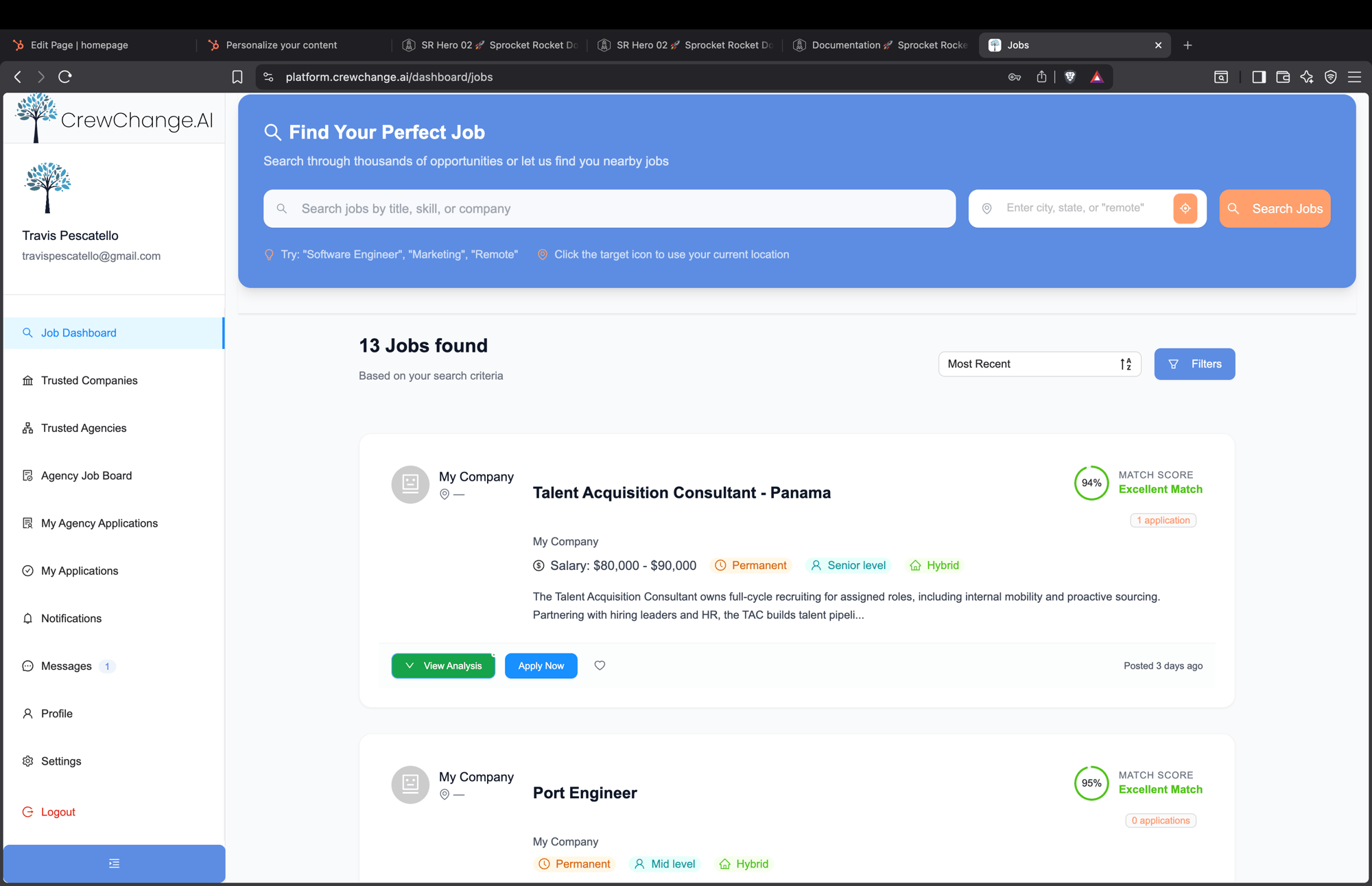Collapse the sidebar with the bottom bar
Viewport: 1372px width, 886px height.
(114, 863)
